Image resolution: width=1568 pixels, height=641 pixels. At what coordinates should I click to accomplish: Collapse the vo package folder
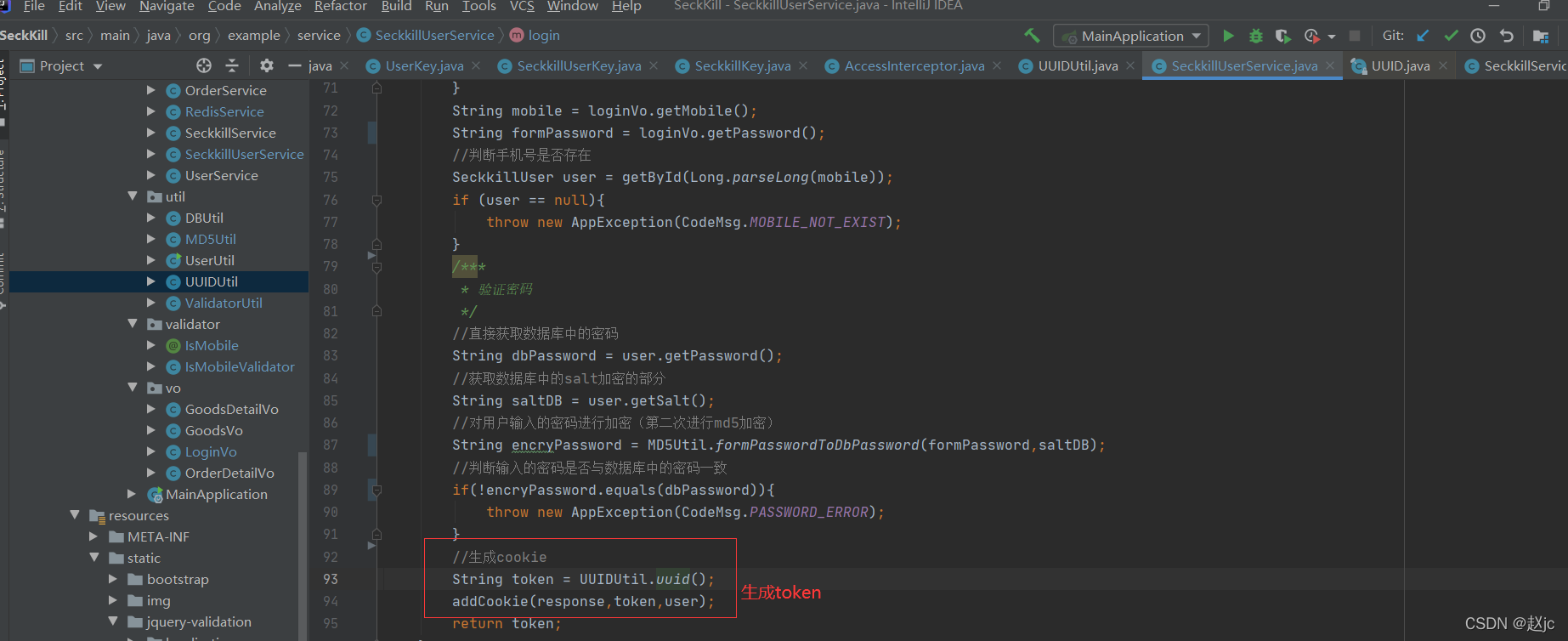coord(132,388)
